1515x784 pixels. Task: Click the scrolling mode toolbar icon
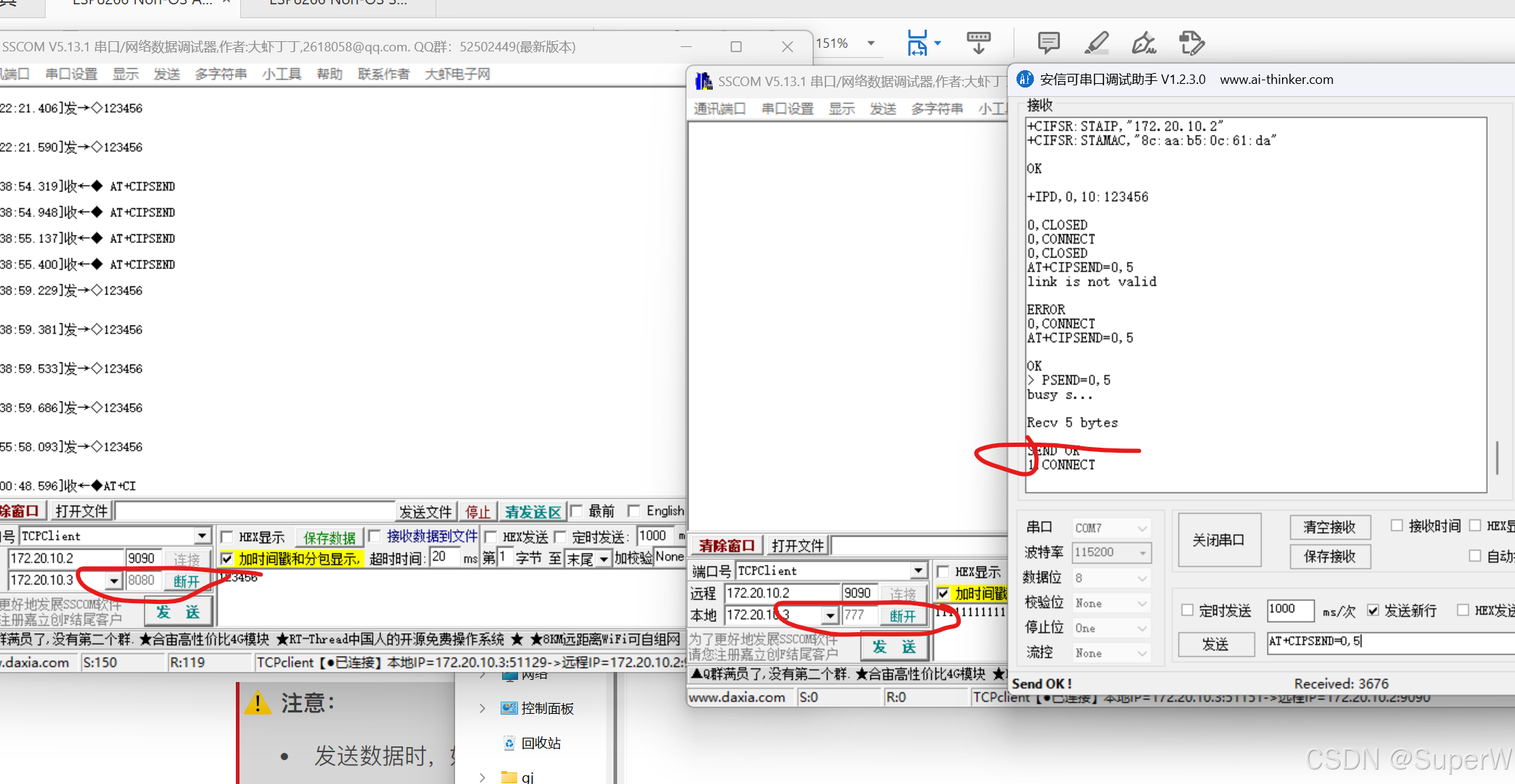978,43
